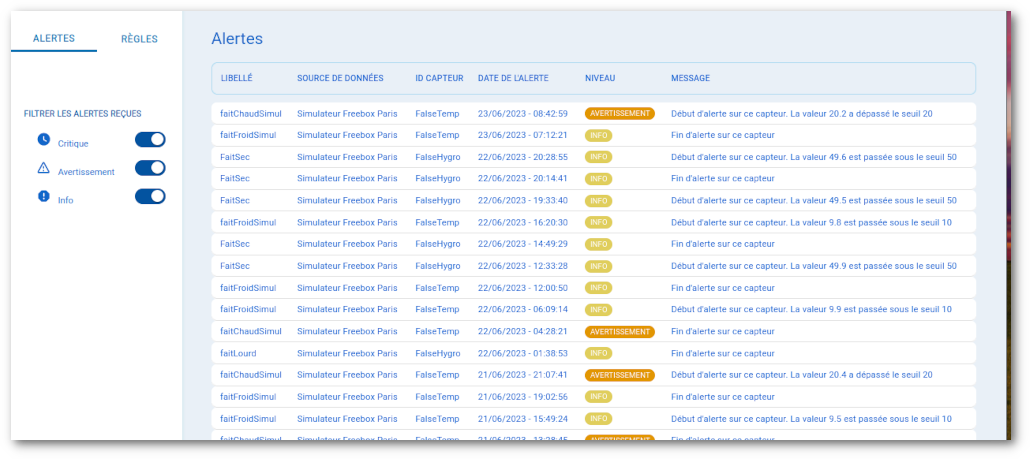Screen dimensions: 1030x459
Task: Click the Message column header
Action: pos(690,78)
